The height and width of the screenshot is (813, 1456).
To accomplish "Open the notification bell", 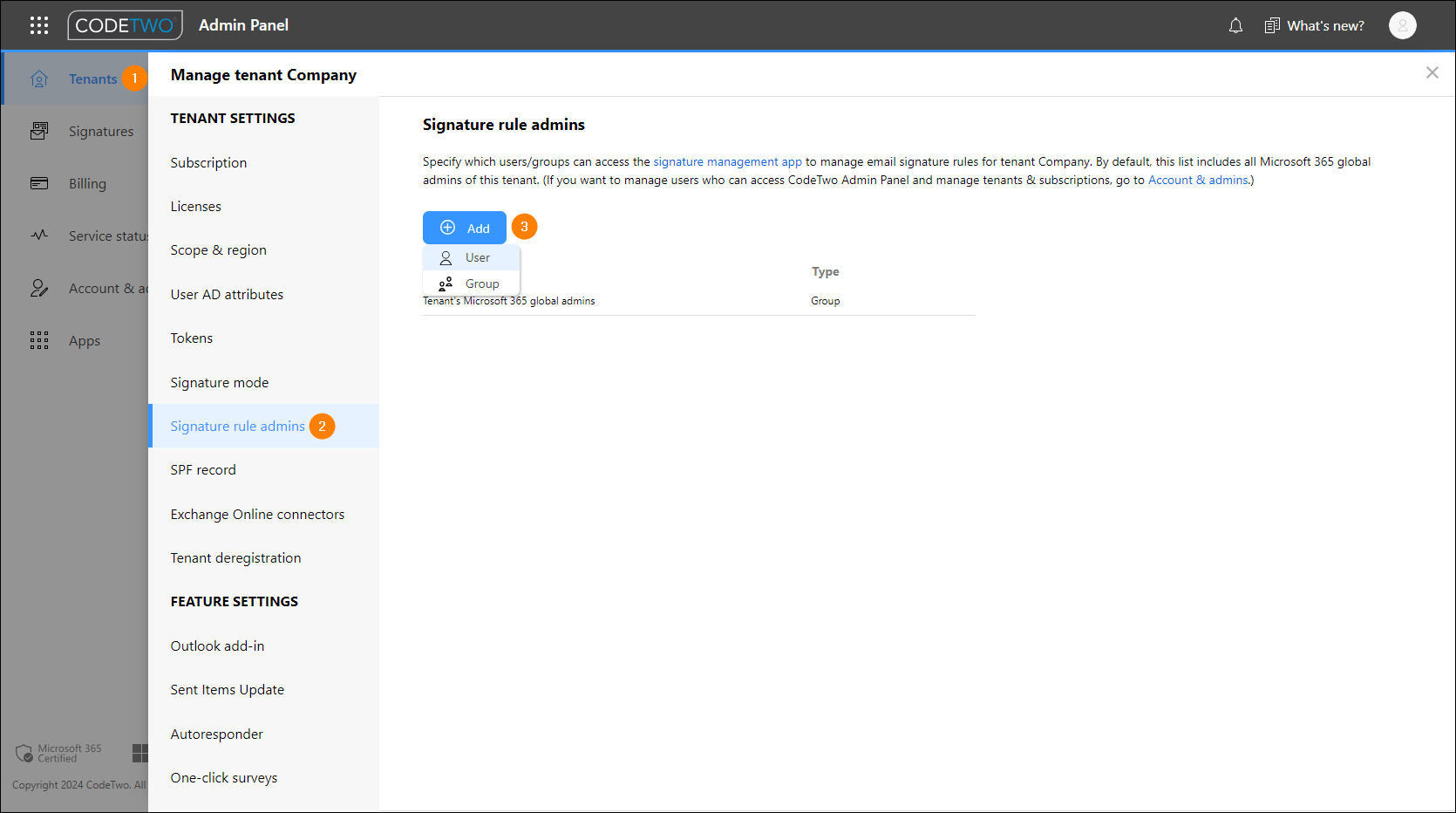I will tap(1235, 25).
